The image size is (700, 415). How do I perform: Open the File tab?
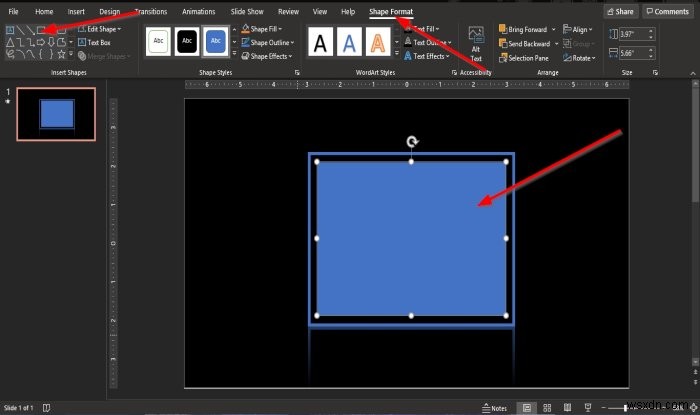click(x=13, y=12)
